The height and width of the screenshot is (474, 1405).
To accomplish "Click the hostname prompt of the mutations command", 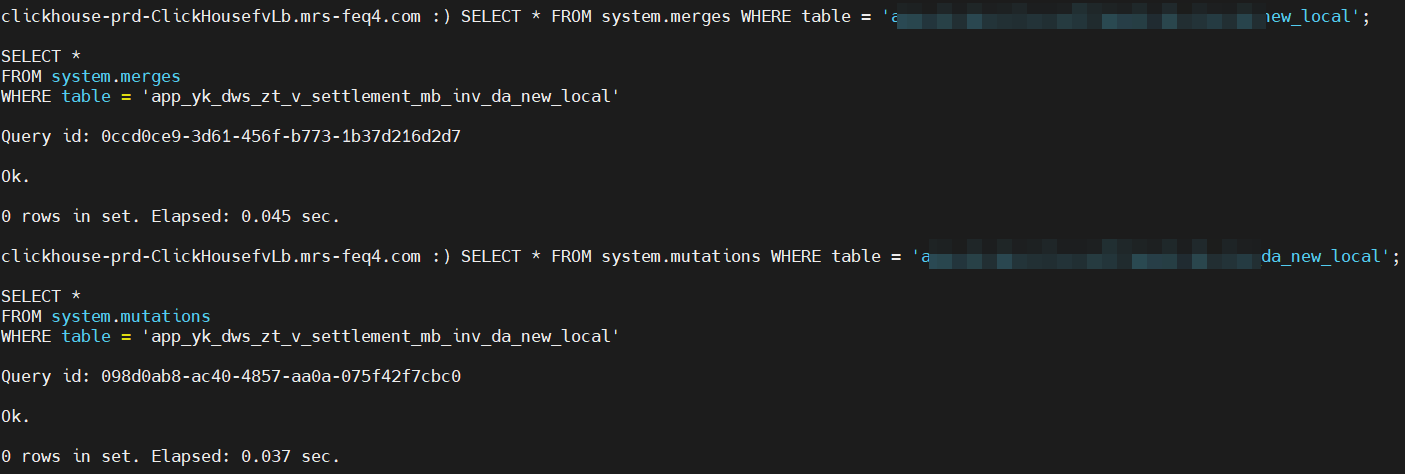I will pyautogui.click(x=210, y=257).
